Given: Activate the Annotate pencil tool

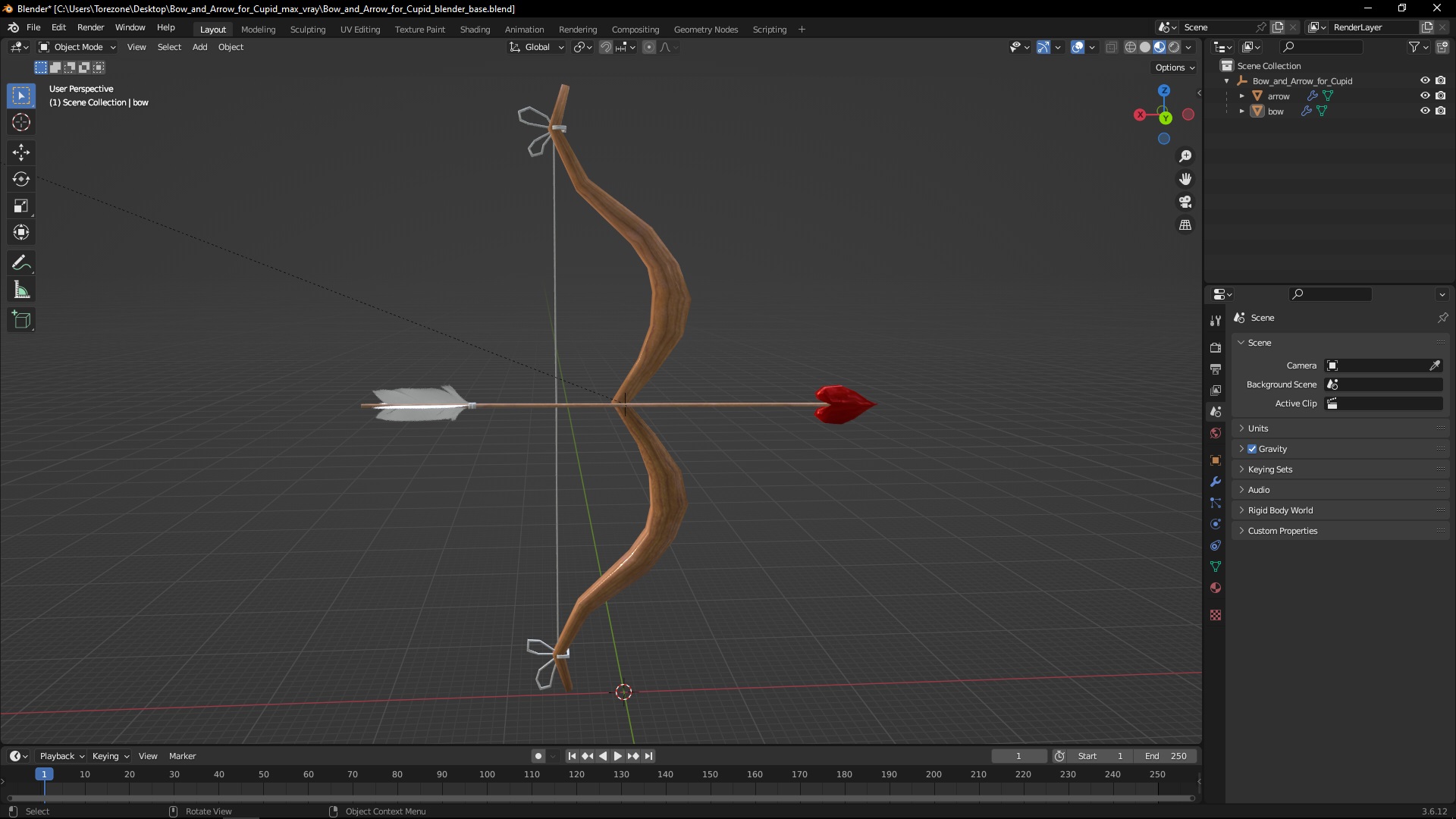Looking at the screenshot, I should point(21,263).
